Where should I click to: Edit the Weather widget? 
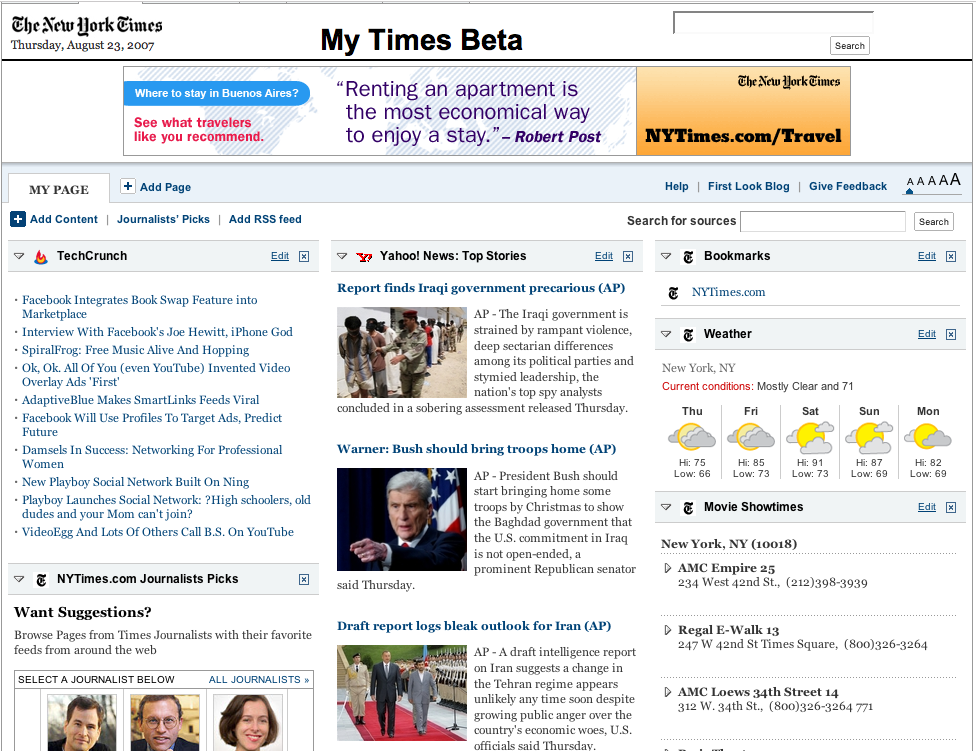pyautogui.click(x=927, y=334)
